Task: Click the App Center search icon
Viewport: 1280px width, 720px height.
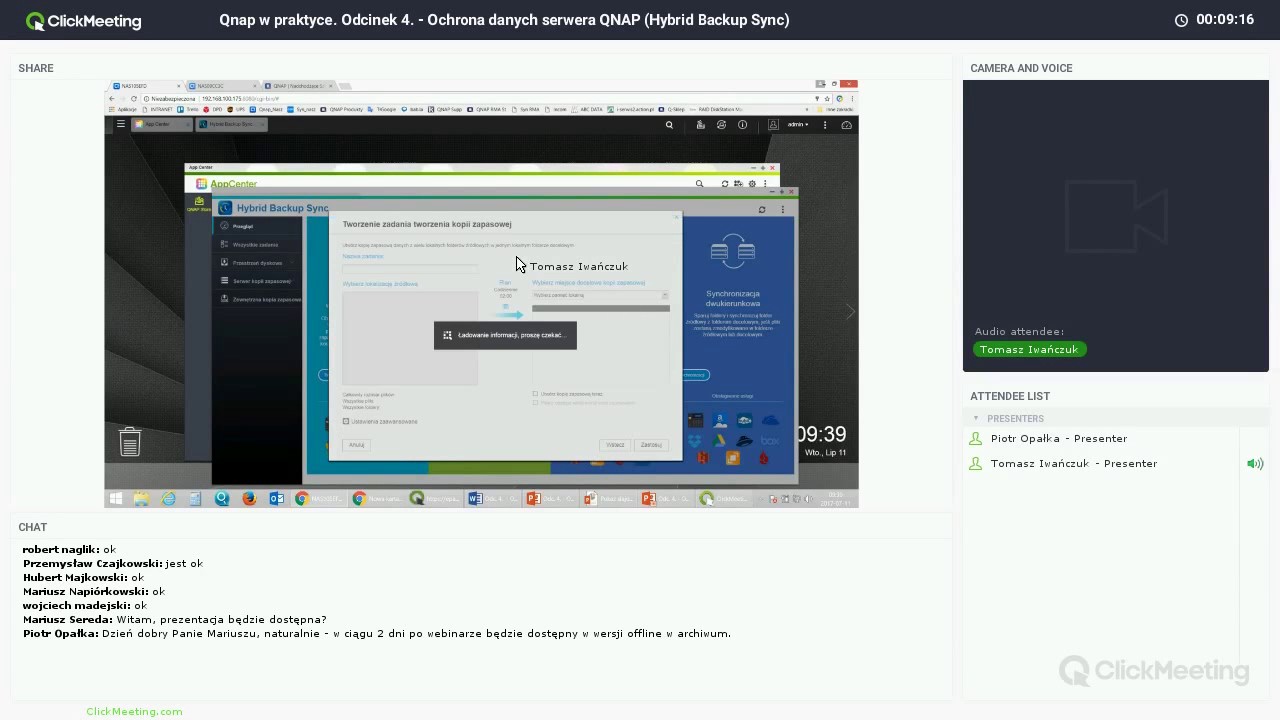Action: pyautogui.click(x=699, y=184)
